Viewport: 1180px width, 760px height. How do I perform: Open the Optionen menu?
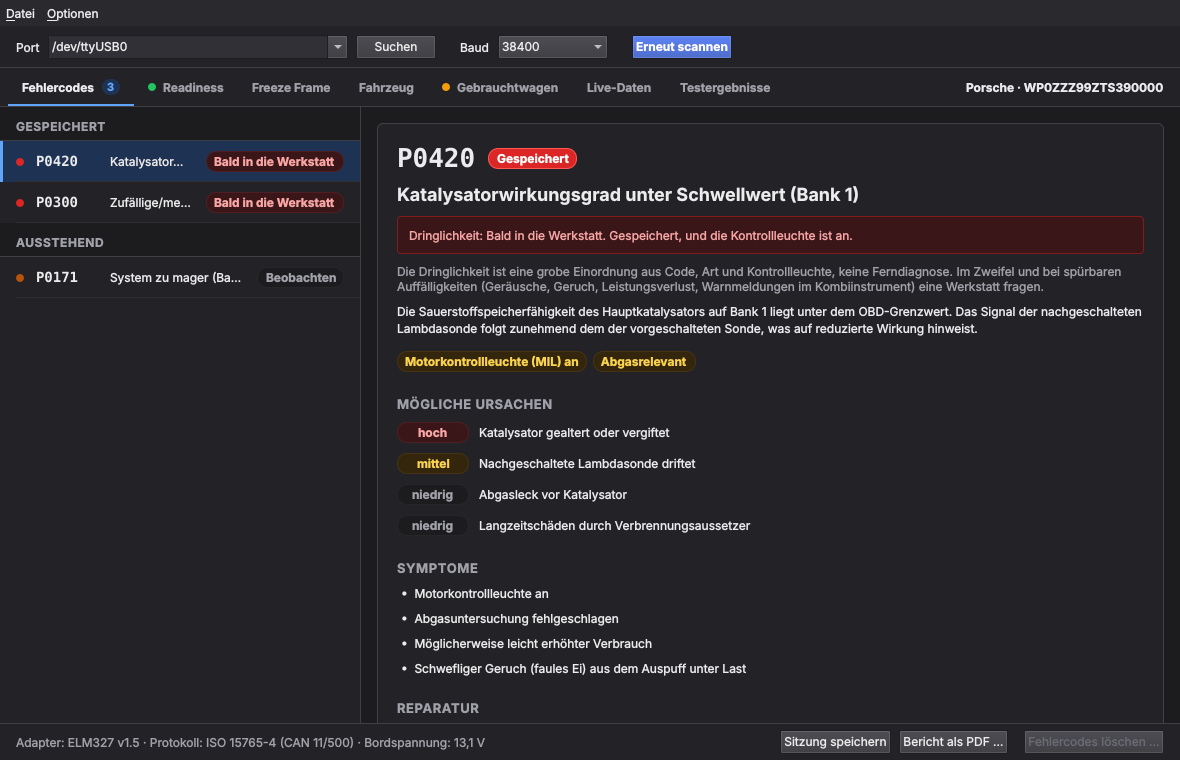tap(72, 14)
